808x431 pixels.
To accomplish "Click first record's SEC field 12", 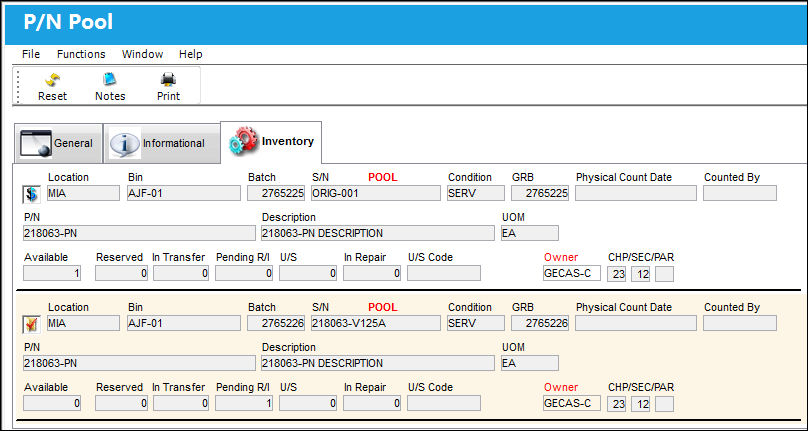I will (x=641, y=274).
